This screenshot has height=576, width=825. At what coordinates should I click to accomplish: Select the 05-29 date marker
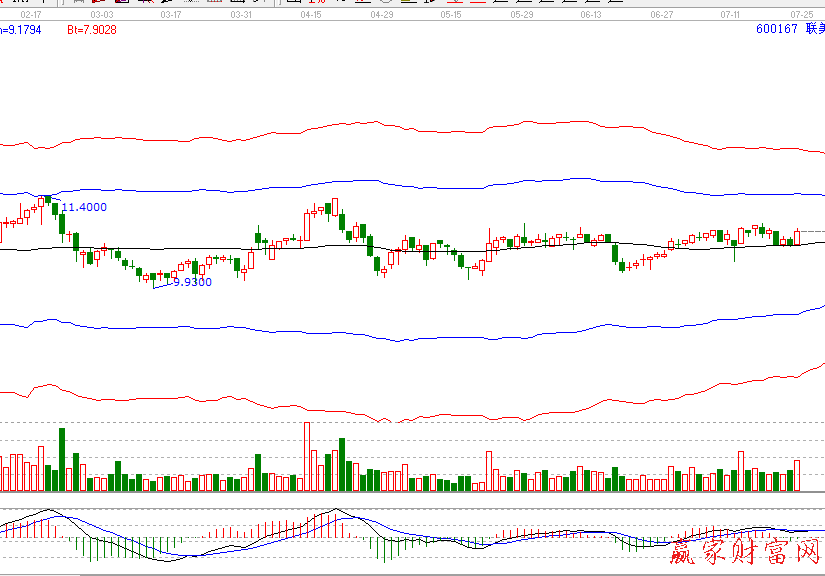click(x=520, y=15)
